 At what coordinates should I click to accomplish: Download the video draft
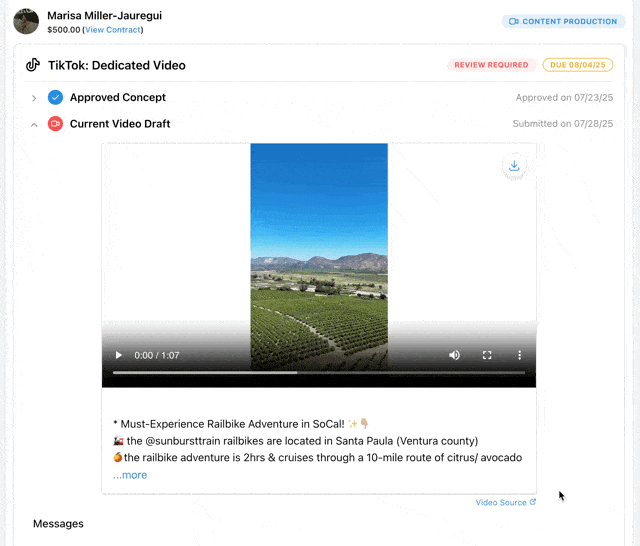point(514,166)
